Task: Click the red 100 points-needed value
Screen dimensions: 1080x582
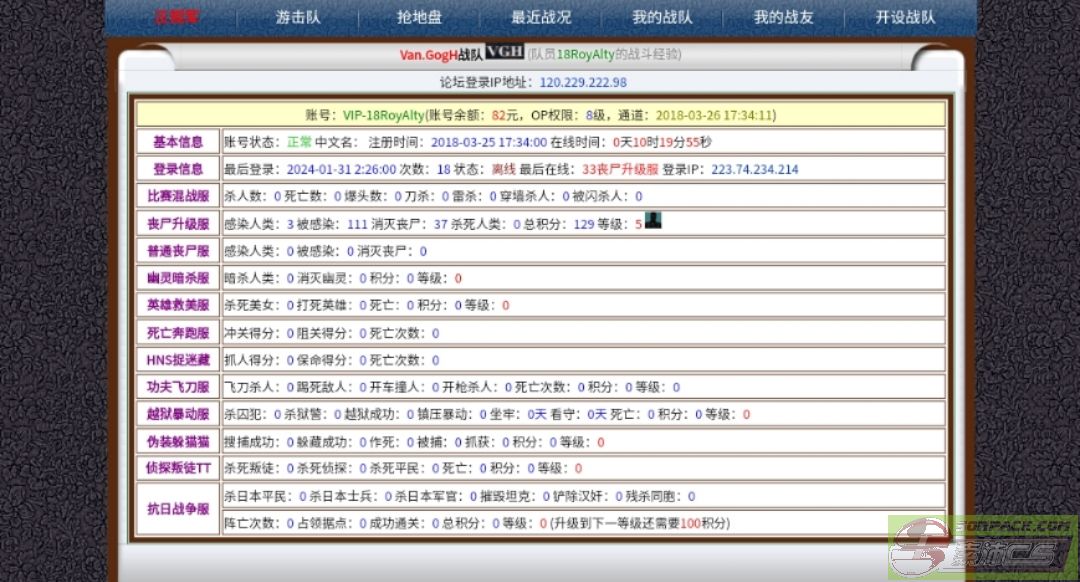Action: pyautogui.click(x=690, y=523)
